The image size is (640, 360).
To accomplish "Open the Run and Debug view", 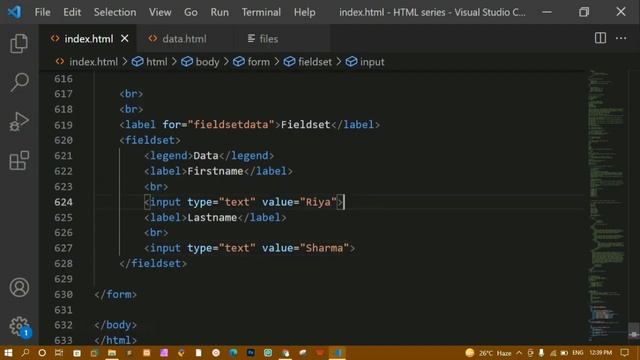I will pyautogui.click(x=19, y=122).
